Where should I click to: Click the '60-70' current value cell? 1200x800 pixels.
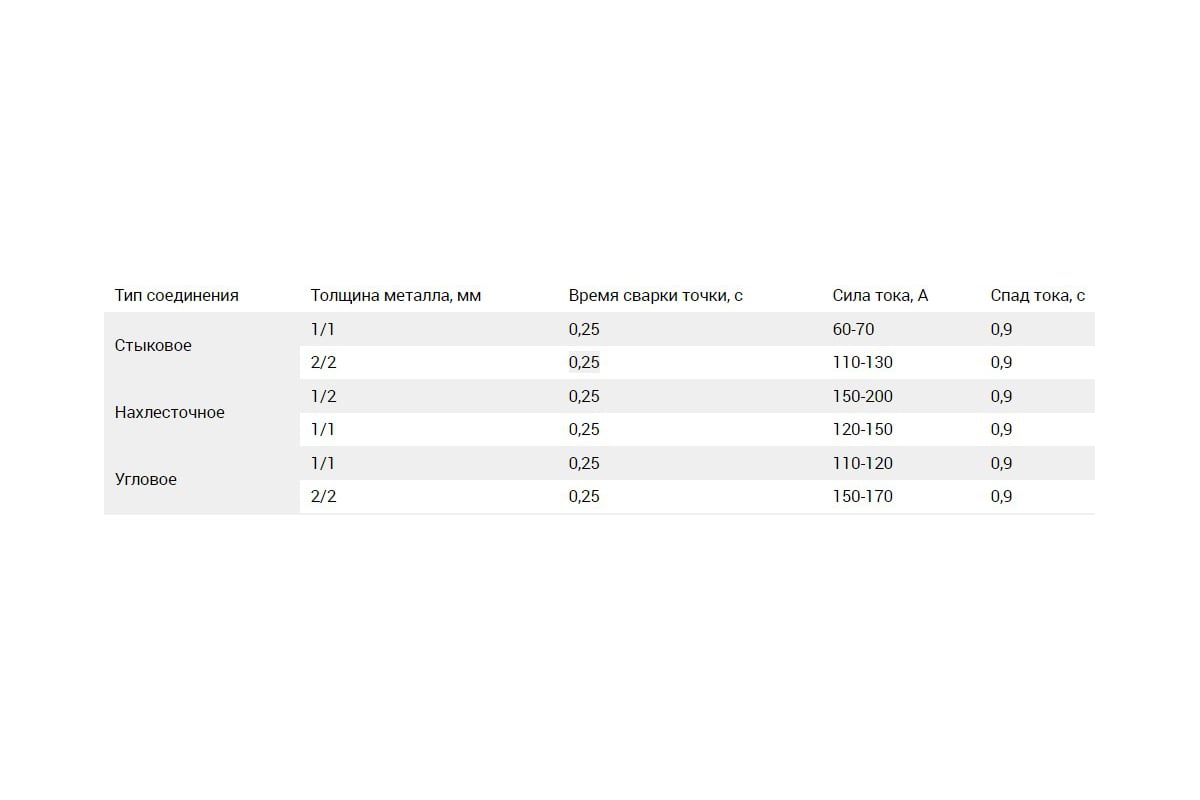pos(853,329)
